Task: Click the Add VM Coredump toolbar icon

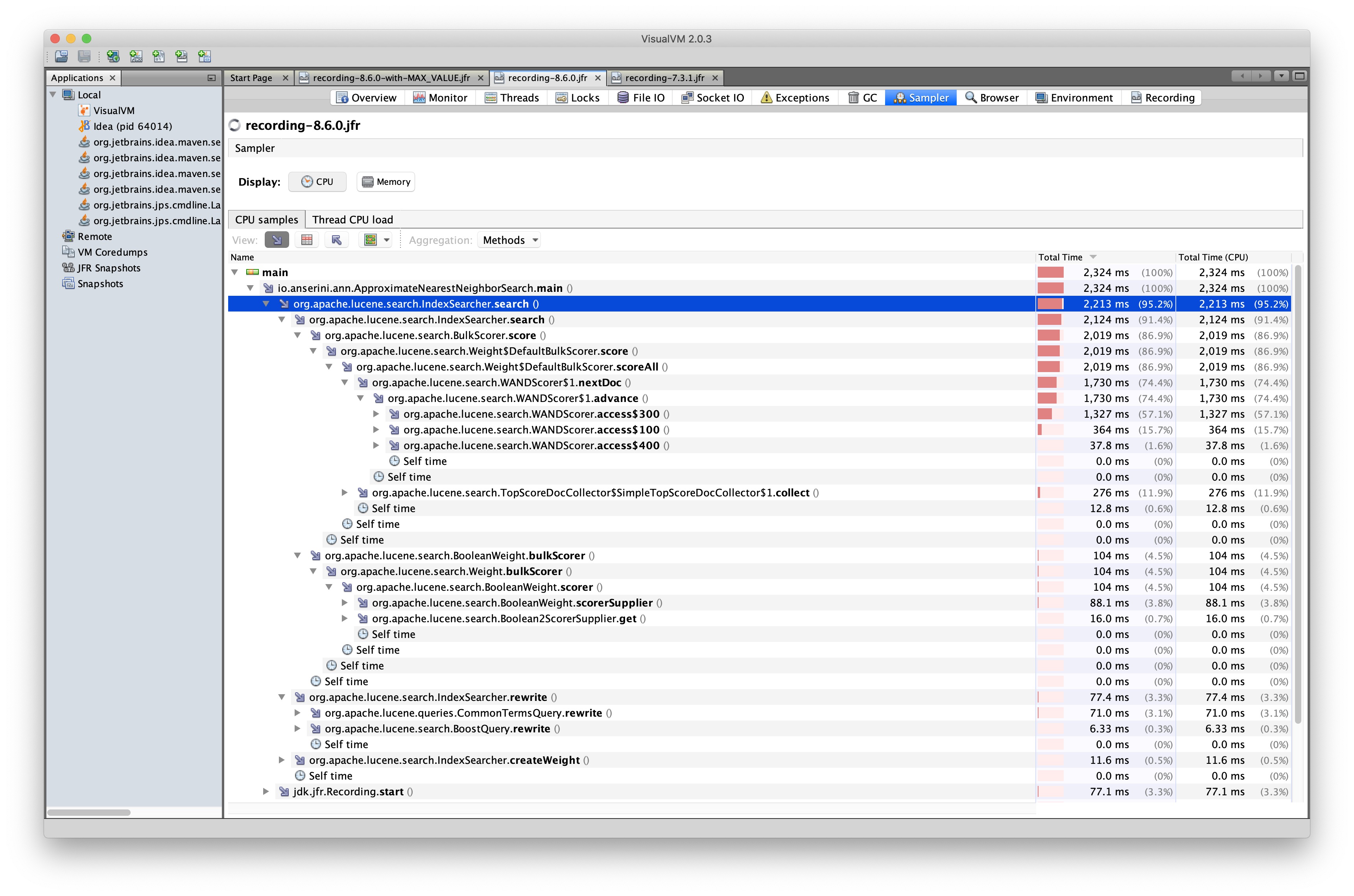Action: [x=159, y=56]
